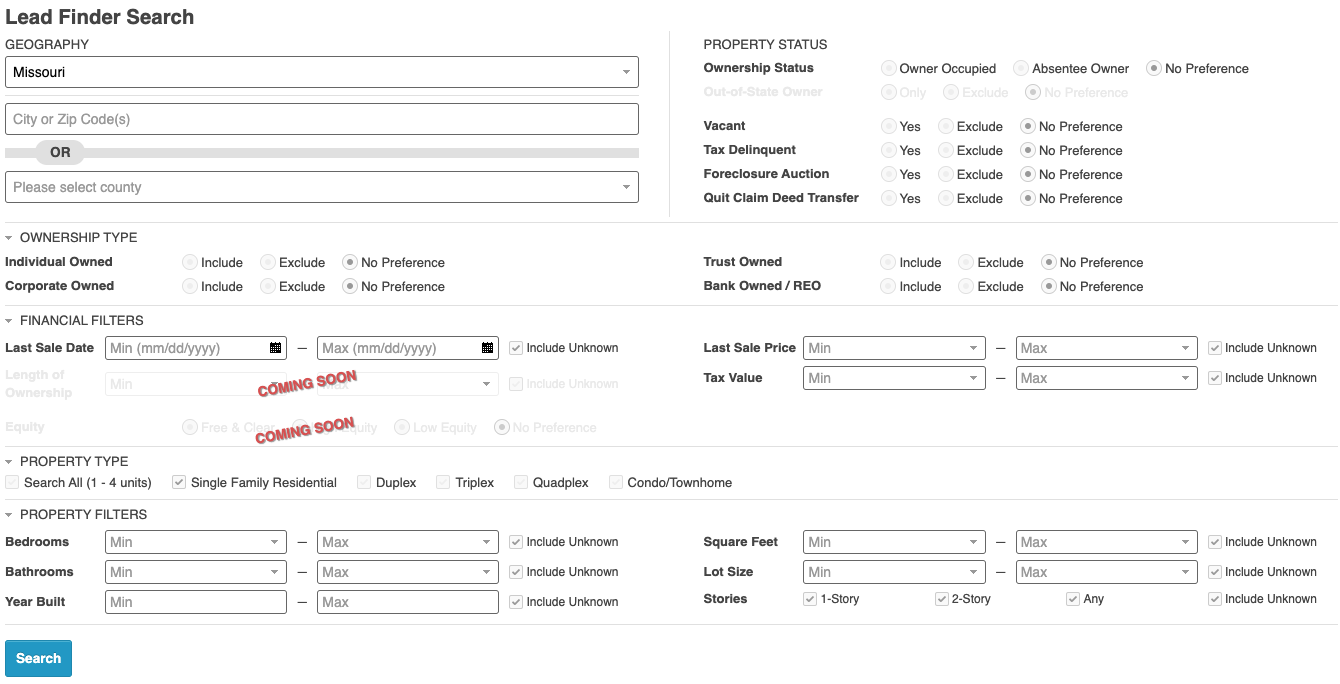Select Owner Occupied ownership status
This screenshot has width=1340, height=684.
pyautogui.click(x=888, y=68)
